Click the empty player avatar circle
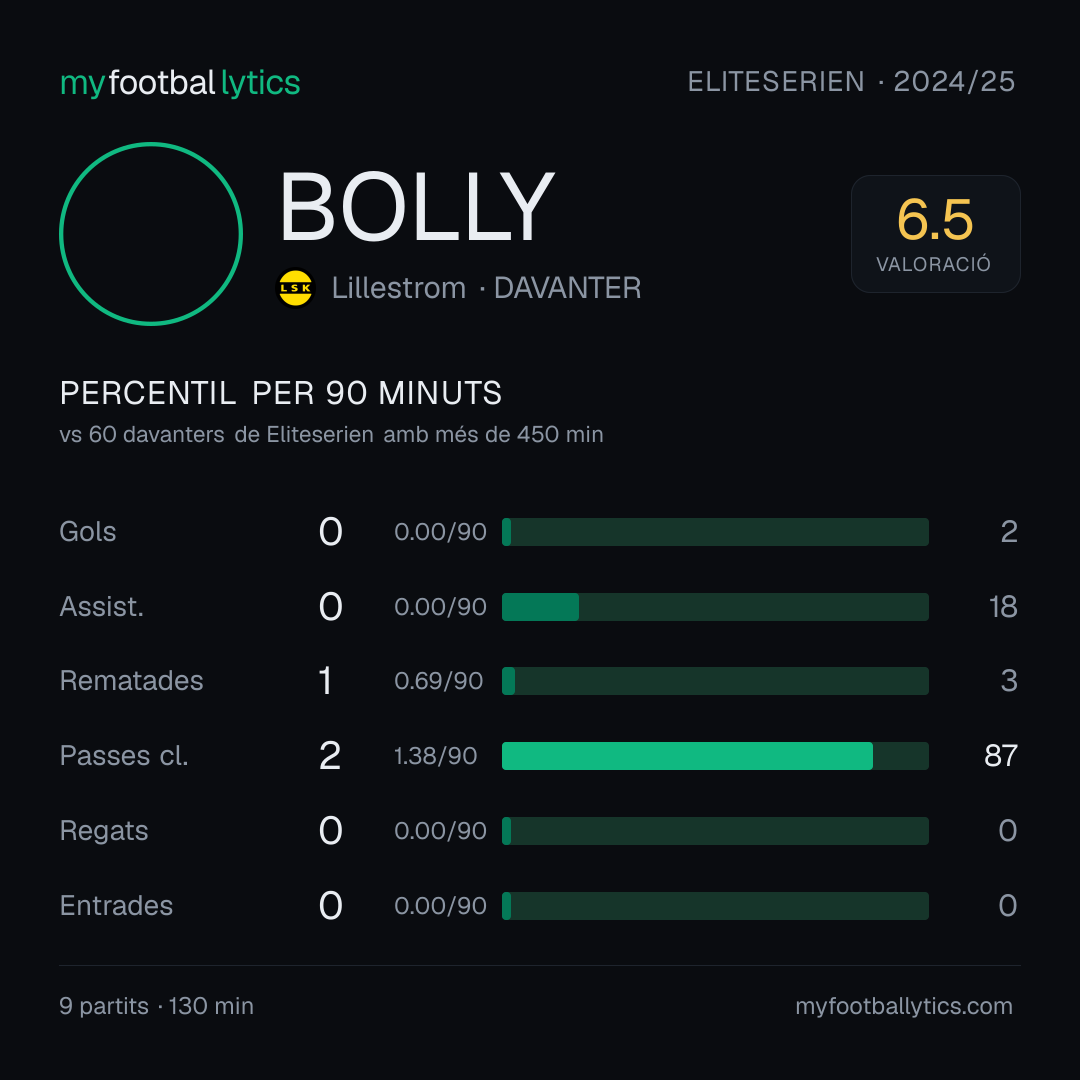1080x1080 pixels. pos(151,234)
